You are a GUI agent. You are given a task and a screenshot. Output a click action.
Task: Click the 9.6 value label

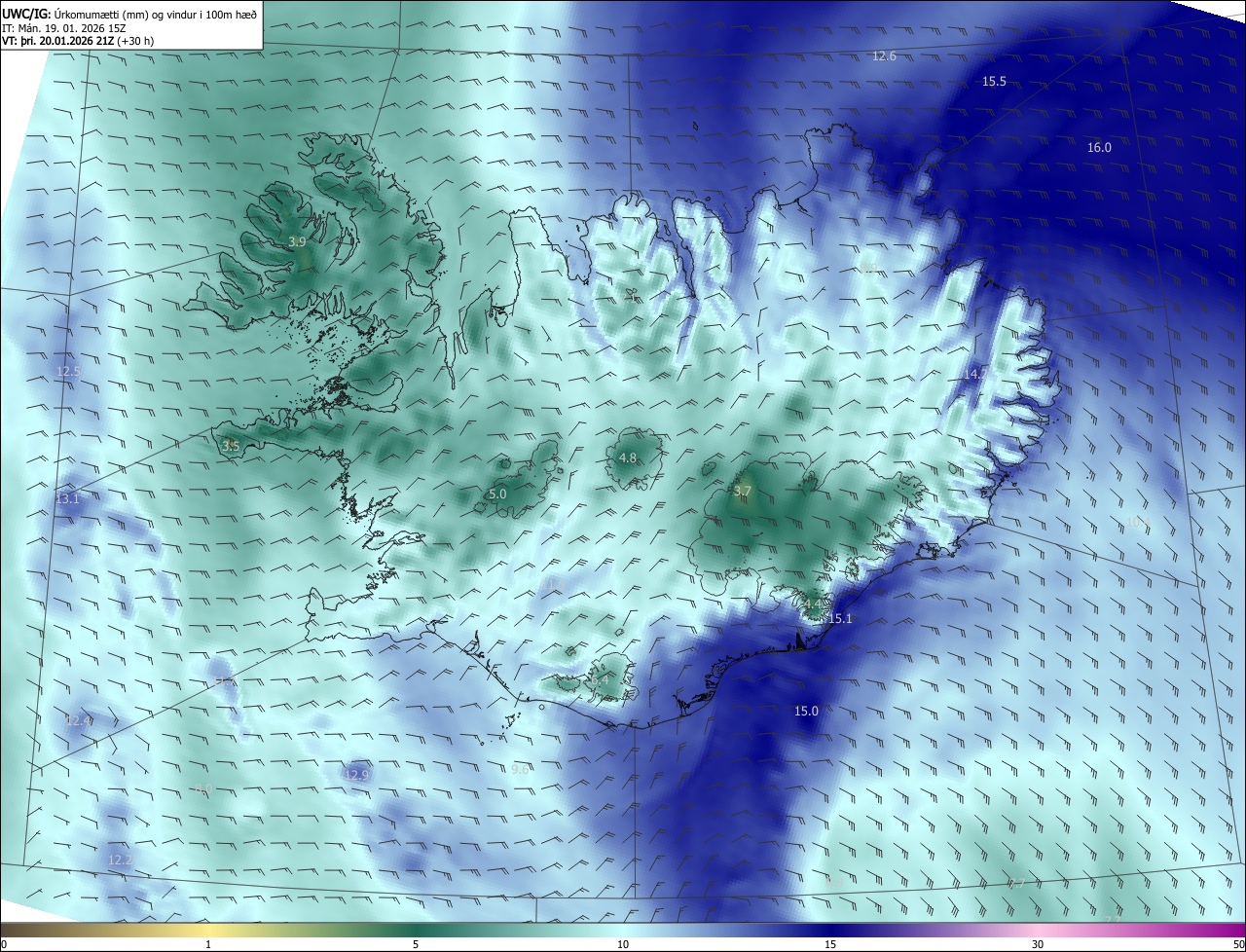click(x=520, y=769)
